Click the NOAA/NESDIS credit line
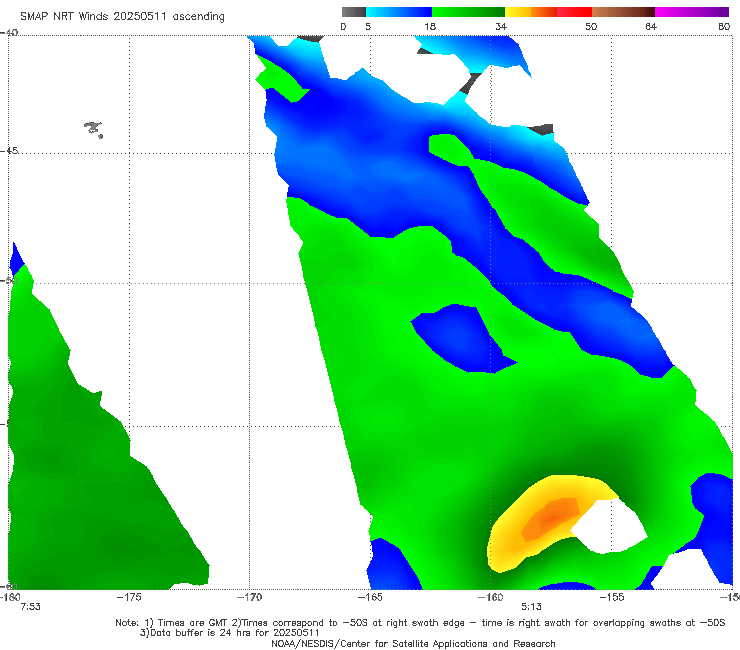The image size is (740, 650). tap(413, 643)
